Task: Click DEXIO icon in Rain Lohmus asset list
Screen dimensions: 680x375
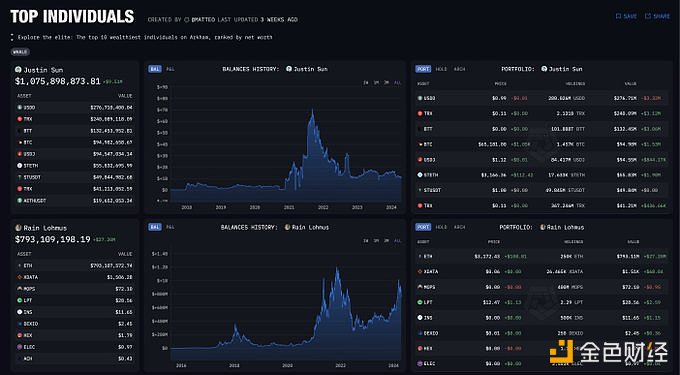Action: tap(20, 324)
